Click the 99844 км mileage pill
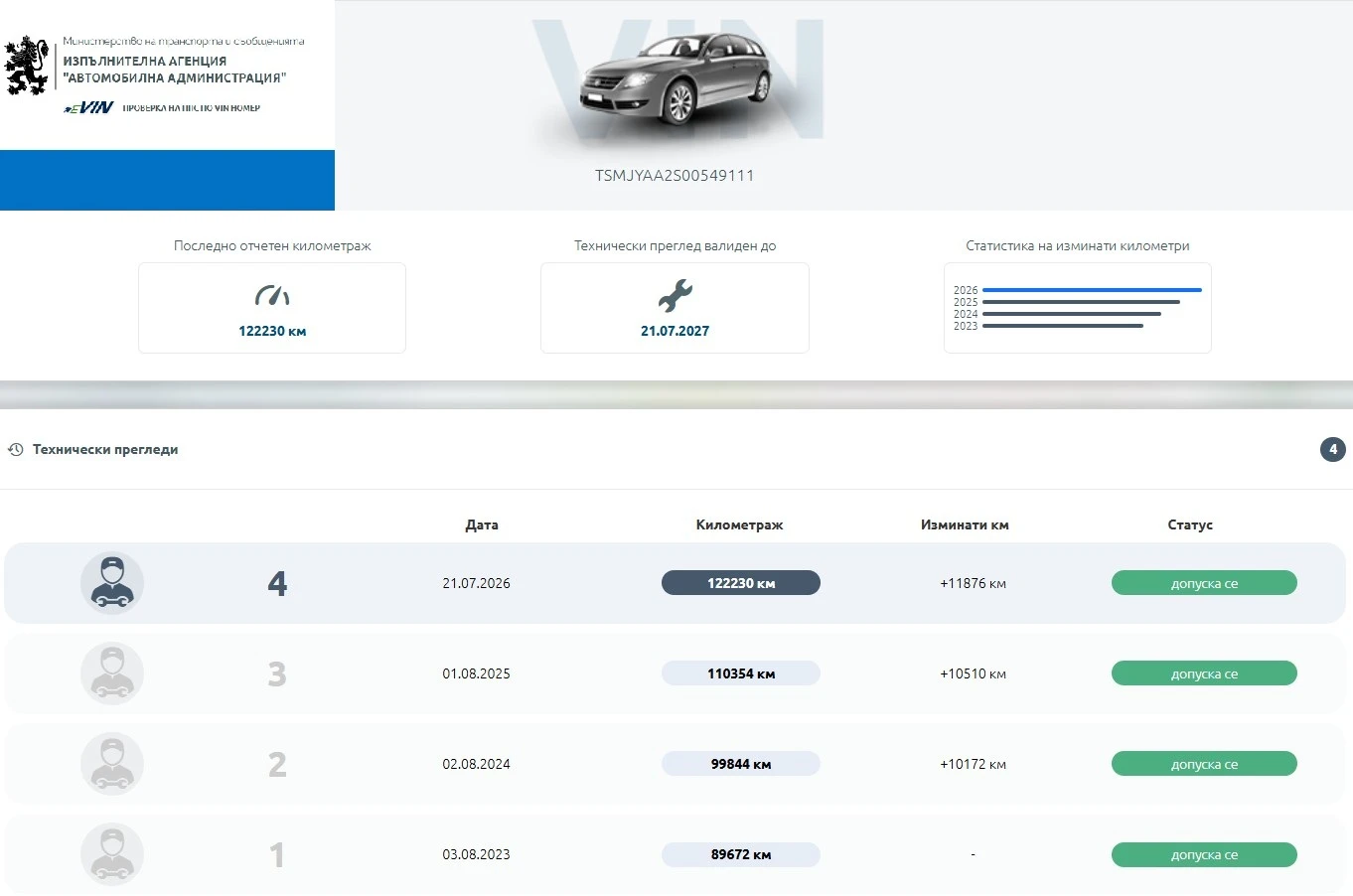The image size is (1353, 896). click(x=741, y=764)
